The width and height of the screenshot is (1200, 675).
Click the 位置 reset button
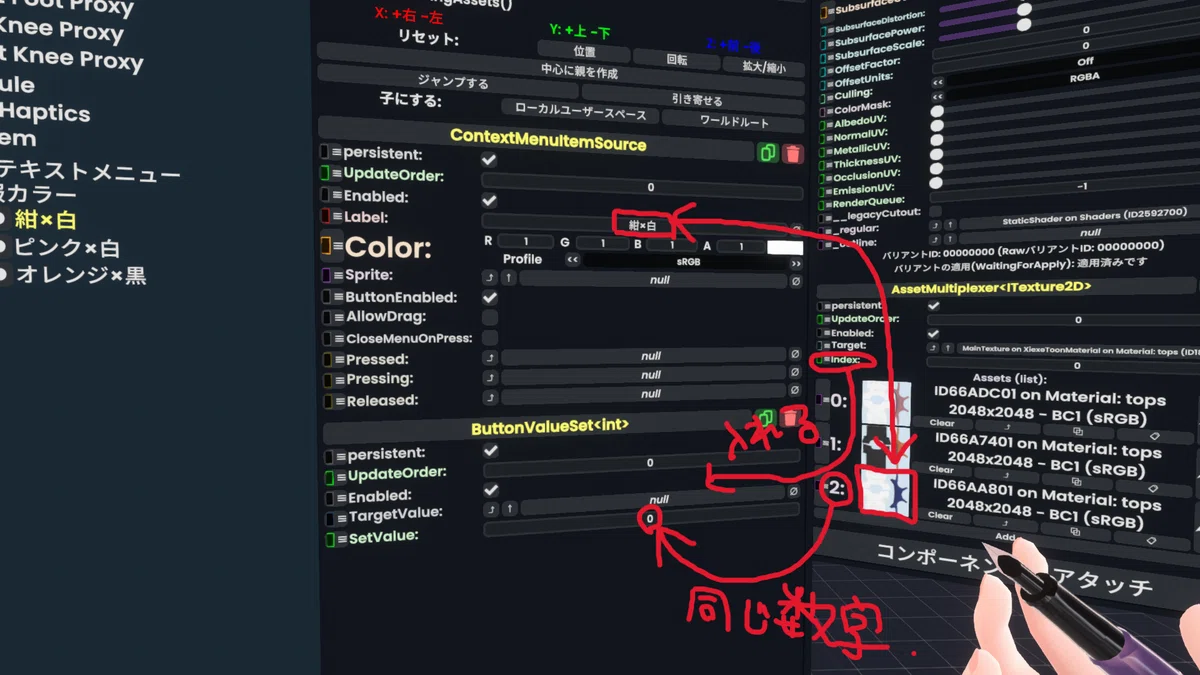585,50
